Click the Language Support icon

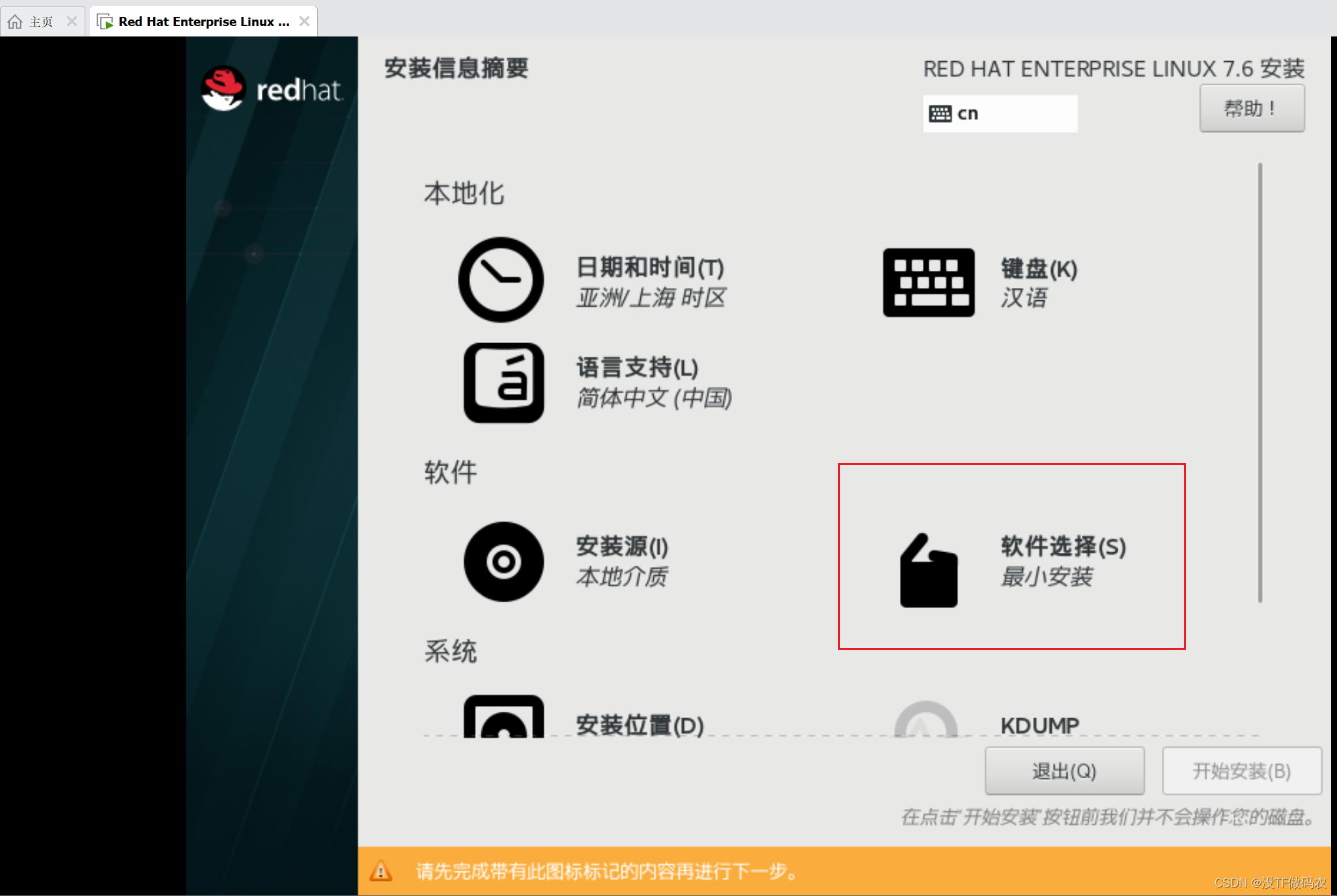point(503,383)
